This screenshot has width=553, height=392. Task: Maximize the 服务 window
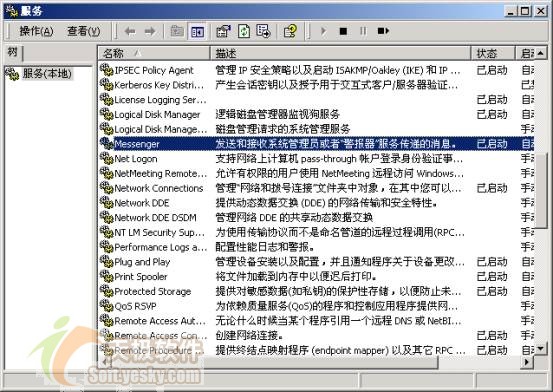pos(525,11)
